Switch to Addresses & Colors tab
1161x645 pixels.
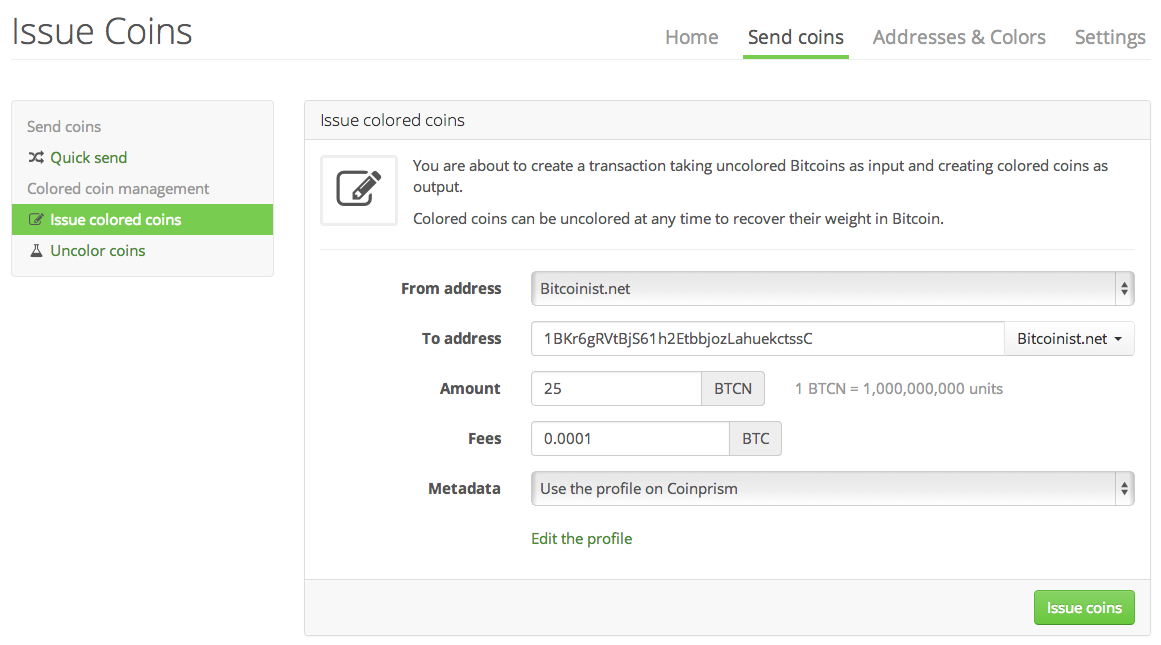(959, 37)
